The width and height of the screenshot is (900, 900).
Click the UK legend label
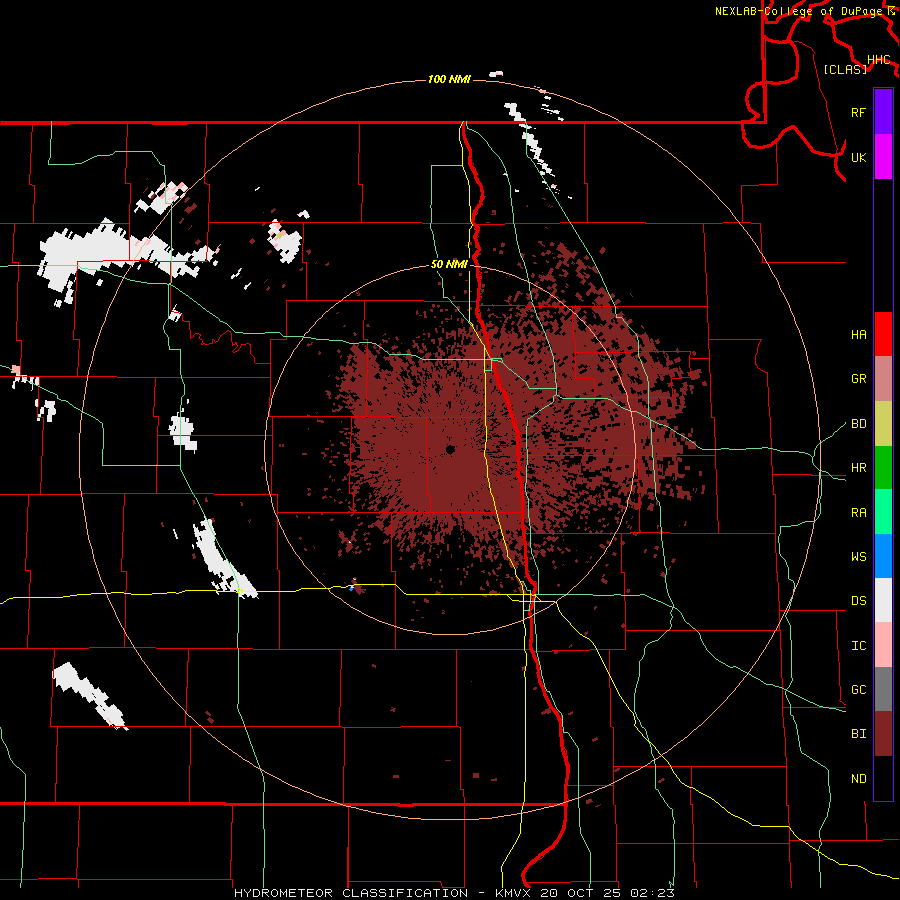858,157
